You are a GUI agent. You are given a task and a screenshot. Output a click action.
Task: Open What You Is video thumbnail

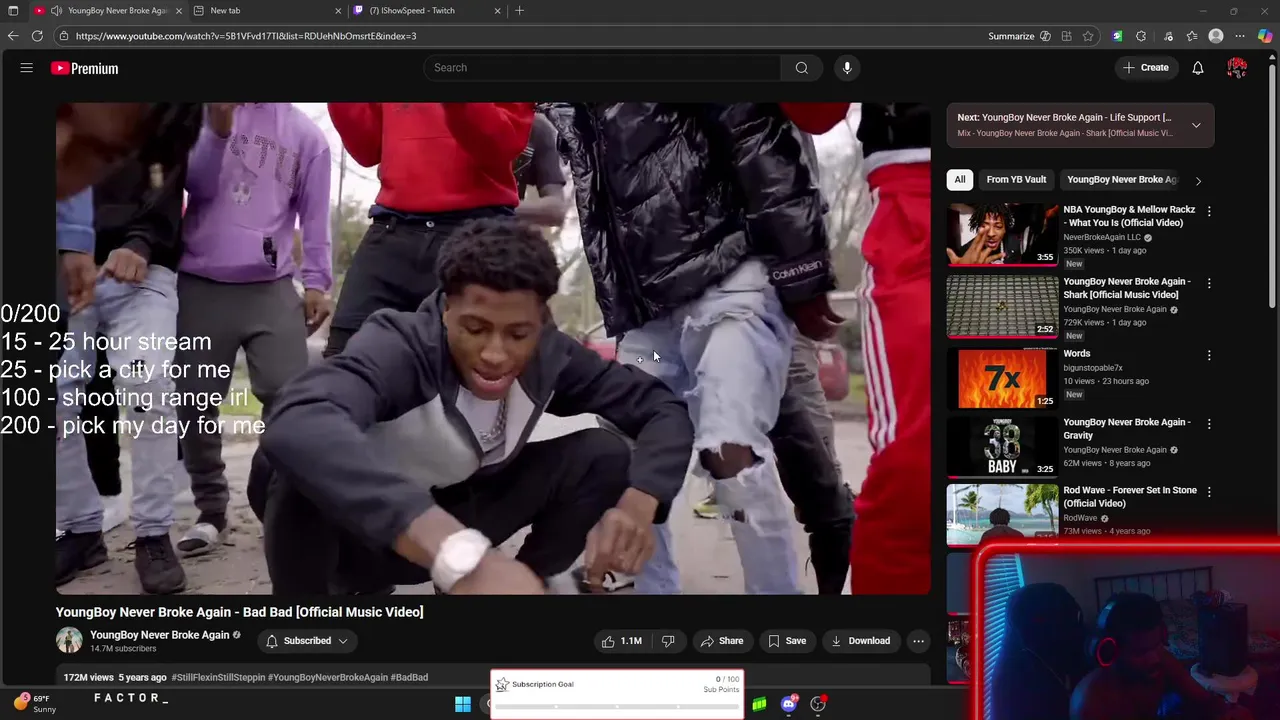[1002, 234]
